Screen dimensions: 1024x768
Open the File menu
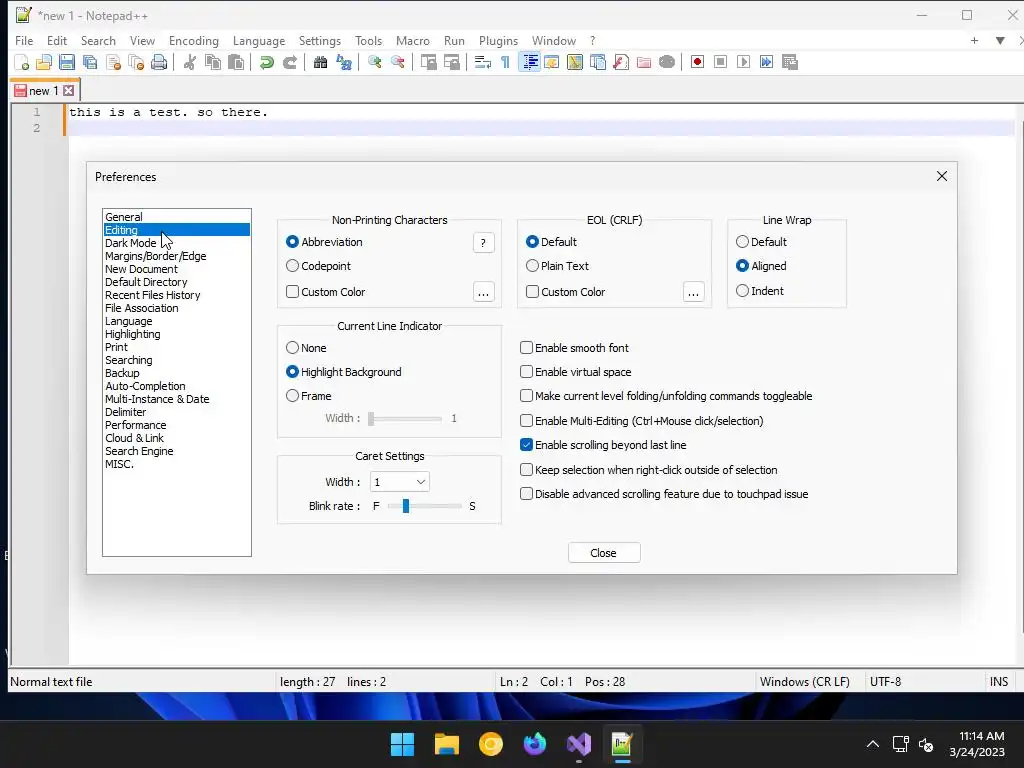(x=24, y=40)
